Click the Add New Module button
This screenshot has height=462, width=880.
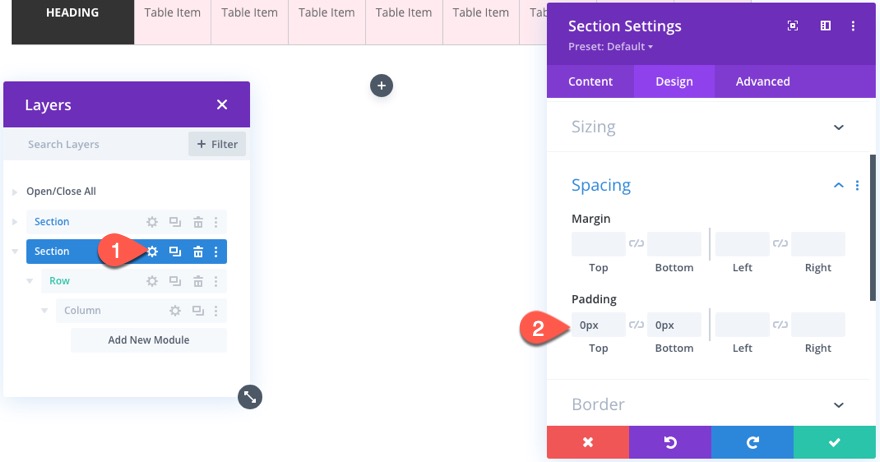(x=149, y=340)
